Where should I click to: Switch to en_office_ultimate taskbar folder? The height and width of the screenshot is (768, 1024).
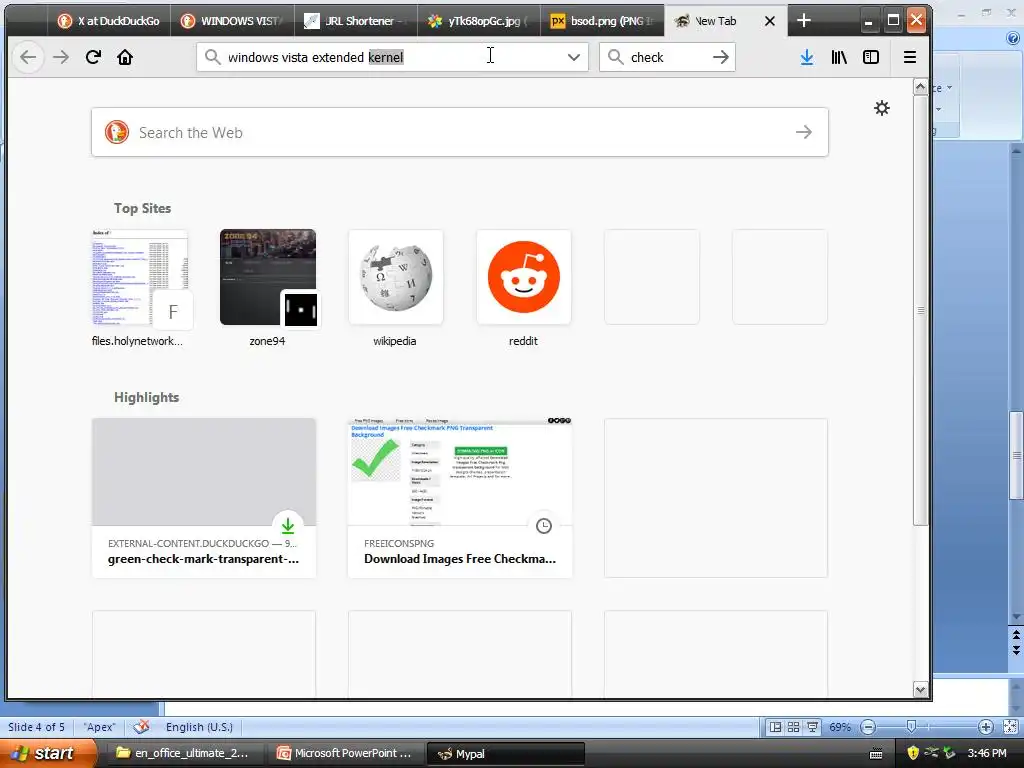183,753
